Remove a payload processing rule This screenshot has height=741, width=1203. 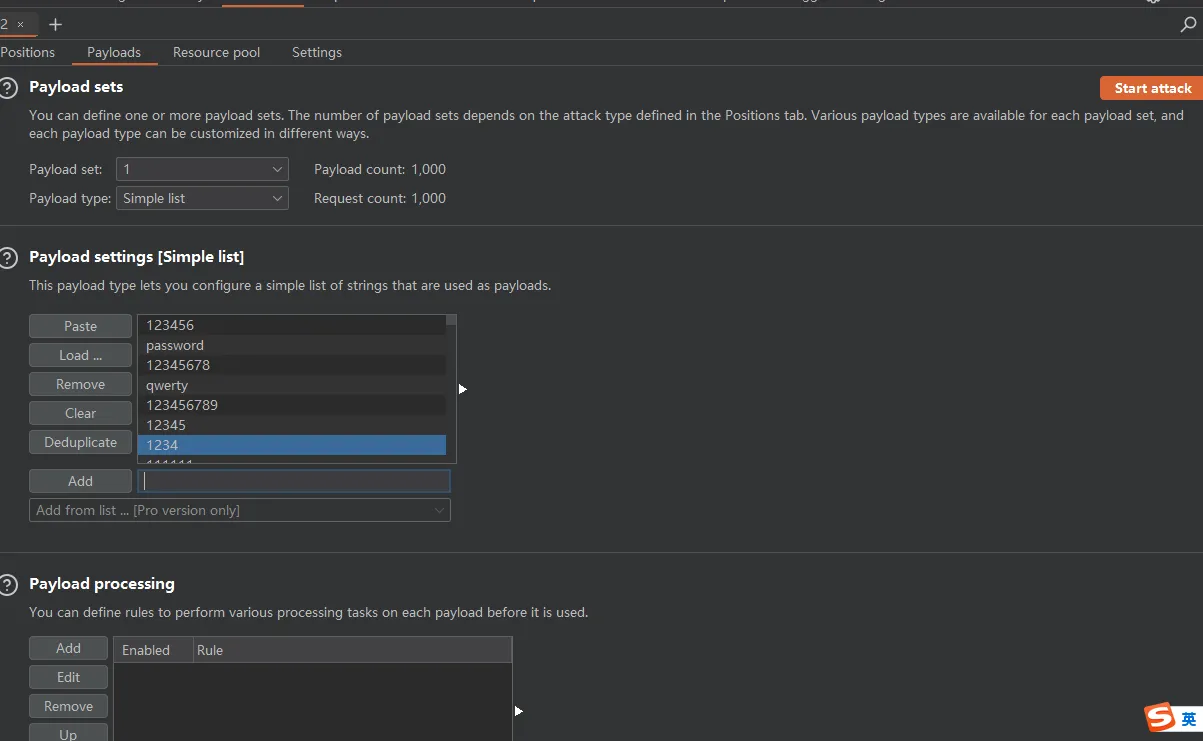click(68, 706)
